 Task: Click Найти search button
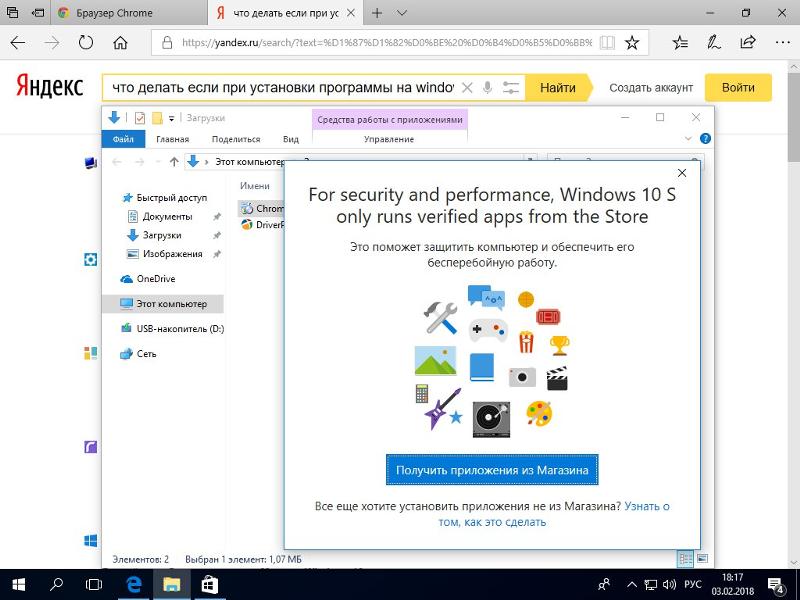click(x=558, y=88)
